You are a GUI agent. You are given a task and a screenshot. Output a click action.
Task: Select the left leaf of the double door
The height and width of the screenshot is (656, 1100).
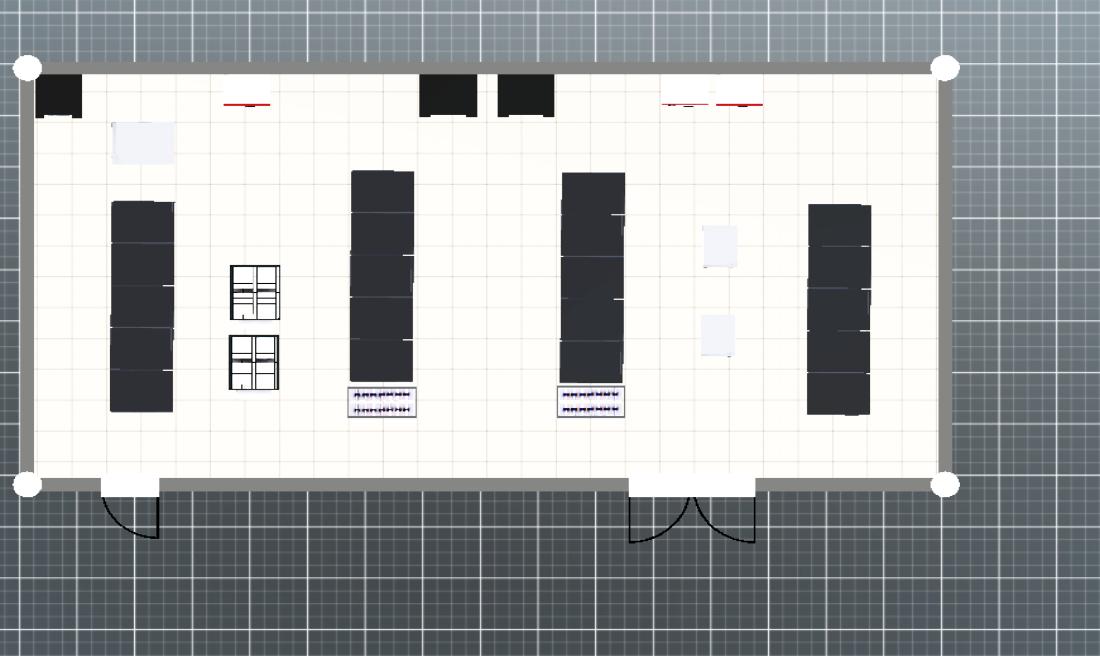(658, 512)
